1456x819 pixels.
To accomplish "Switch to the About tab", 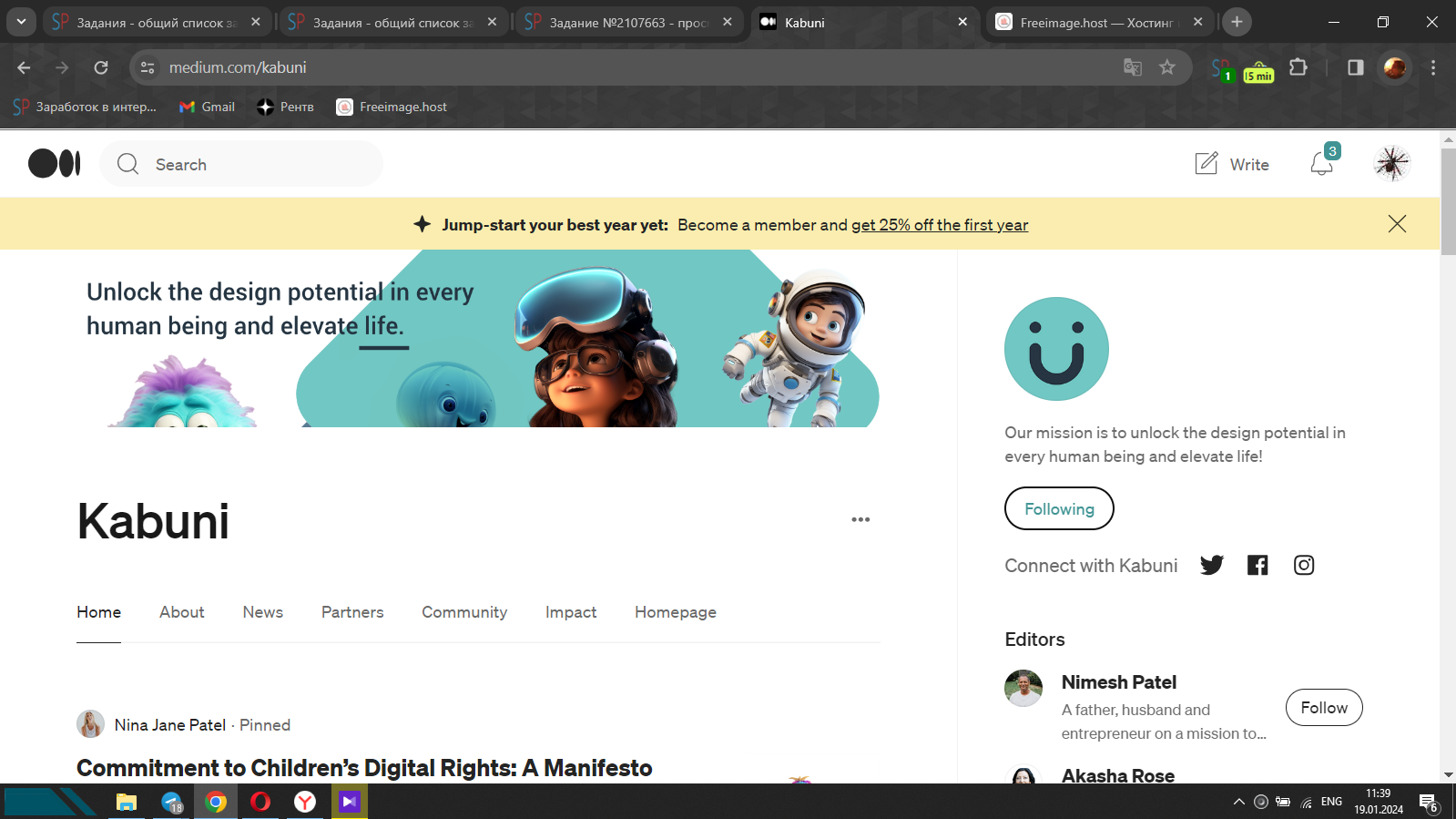I will [182, 612].
